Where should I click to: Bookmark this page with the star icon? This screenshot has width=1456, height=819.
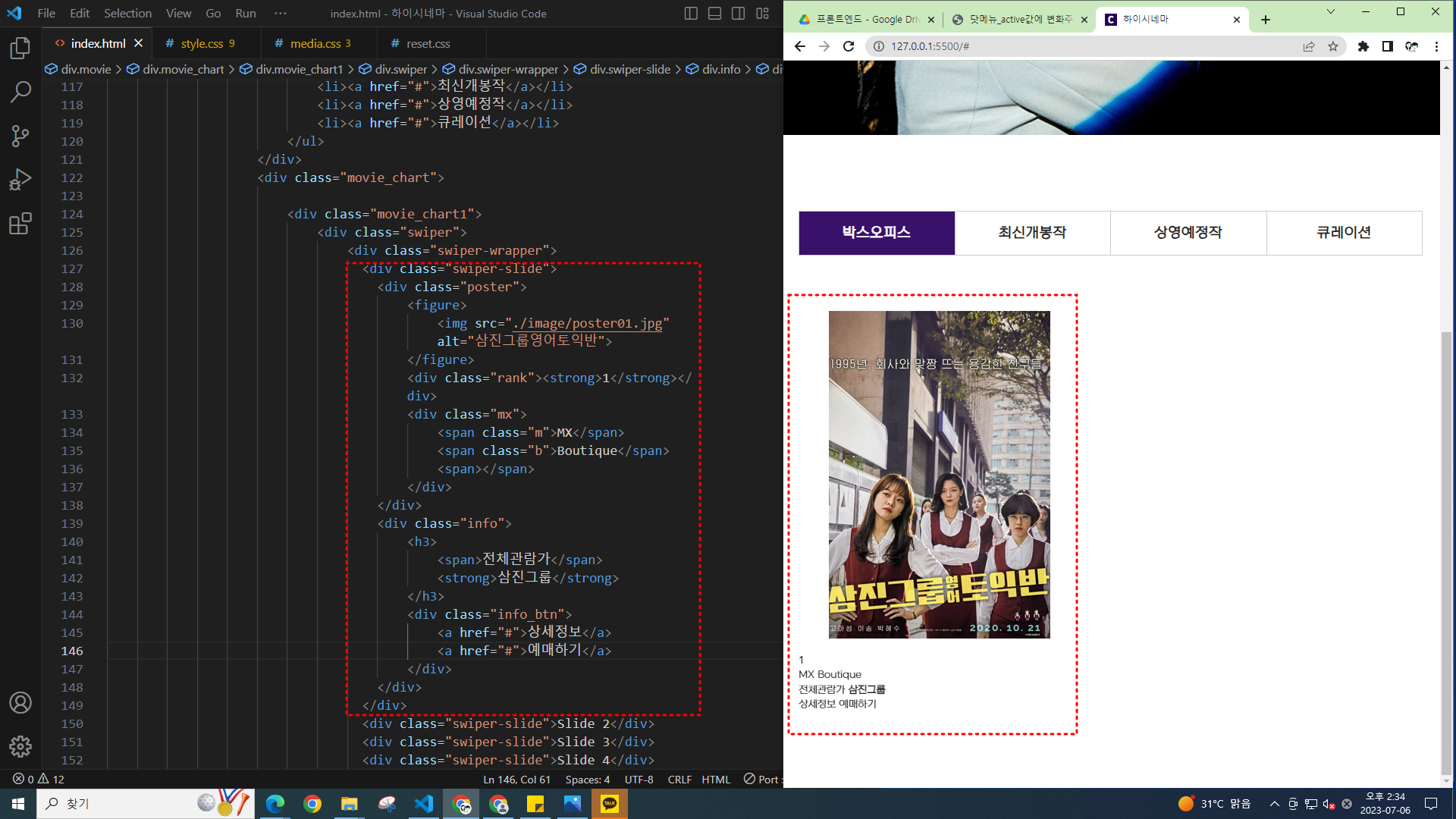point(1333,46)
